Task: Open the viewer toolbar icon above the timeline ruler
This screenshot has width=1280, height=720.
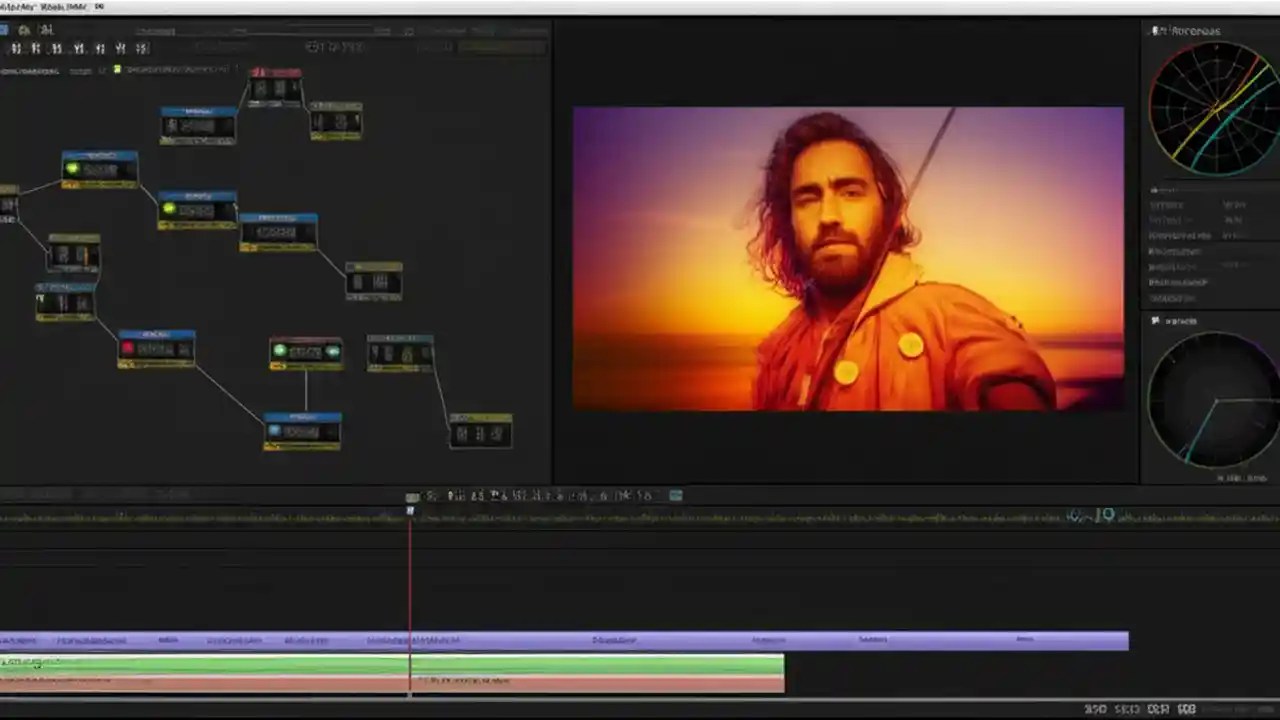Action: [x=413, y=495]
